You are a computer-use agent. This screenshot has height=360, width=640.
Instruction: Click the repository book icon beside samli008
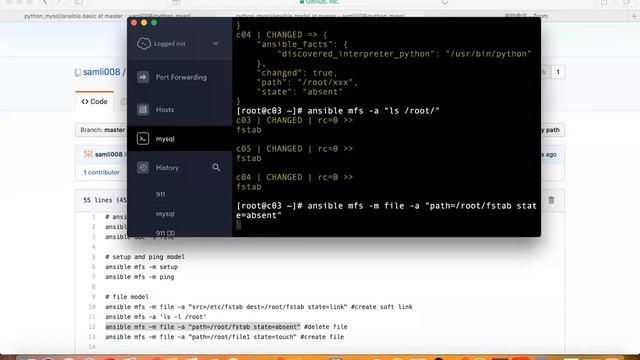pos(78,73)
